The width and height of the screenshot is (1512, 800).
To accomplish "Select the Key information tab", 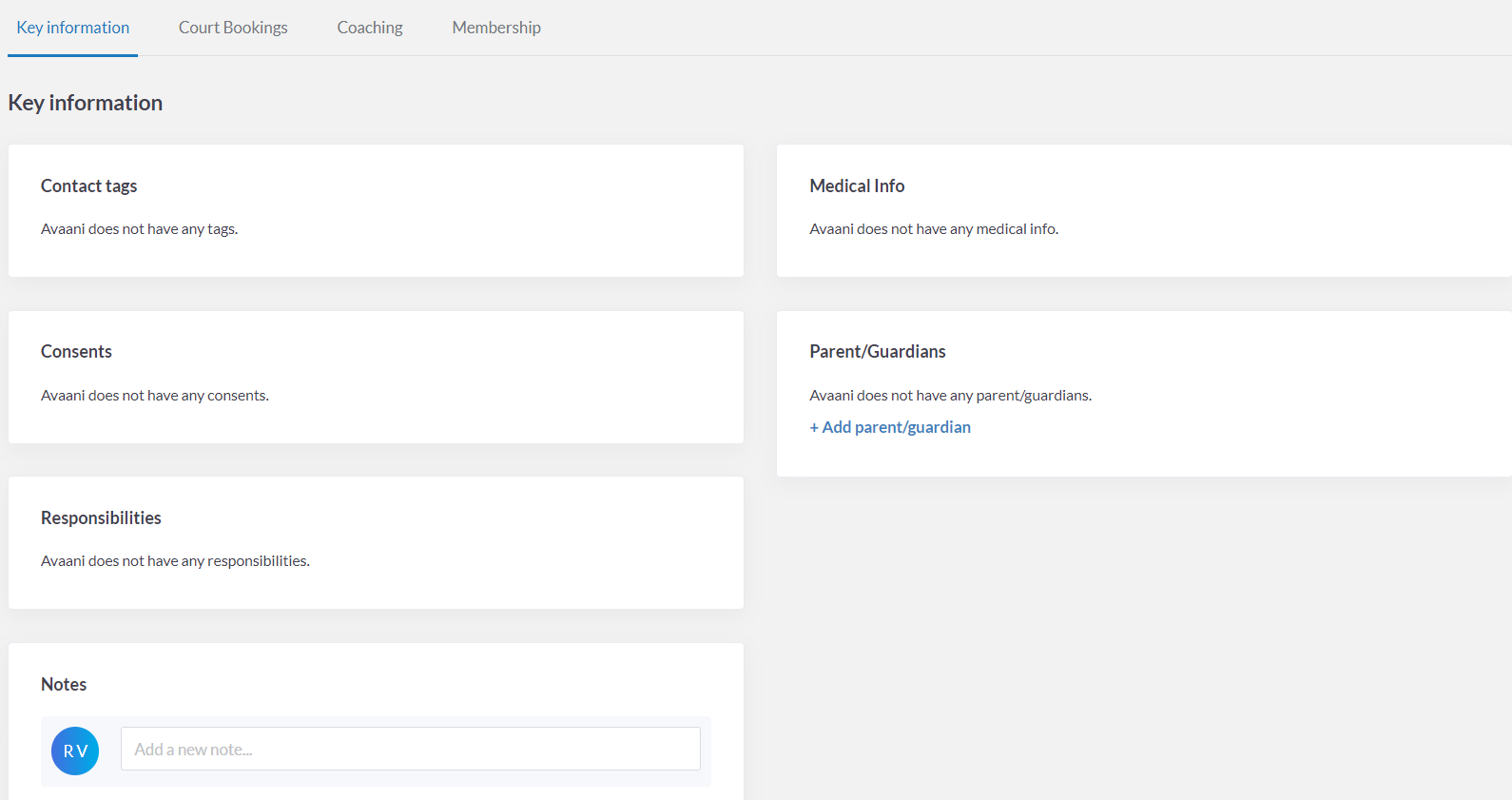I will pos(73,28).
